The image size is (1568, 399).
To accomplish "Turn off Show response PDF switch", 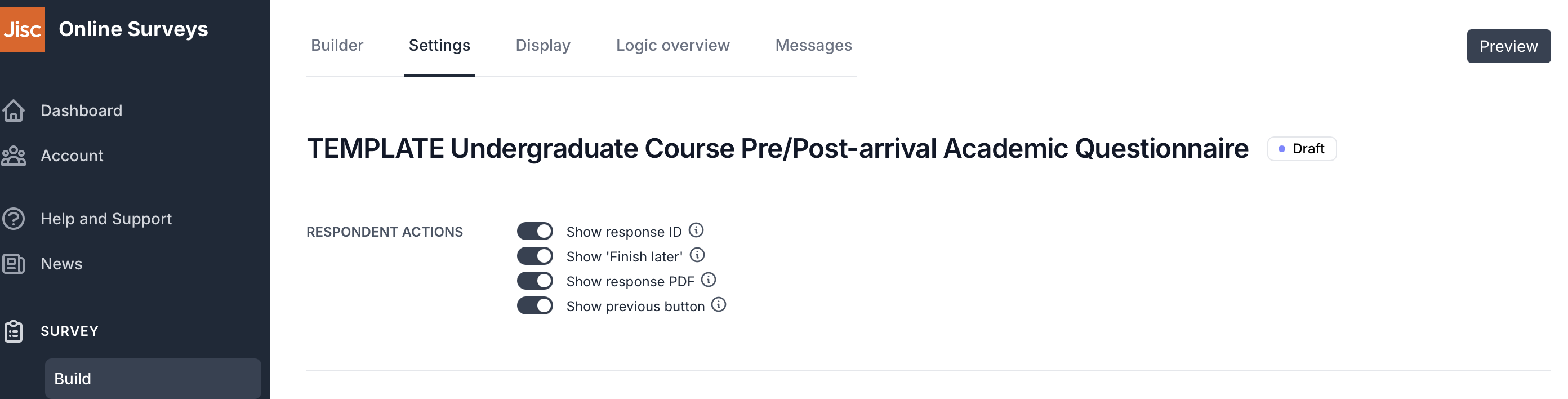I will [x=535, y=281].
